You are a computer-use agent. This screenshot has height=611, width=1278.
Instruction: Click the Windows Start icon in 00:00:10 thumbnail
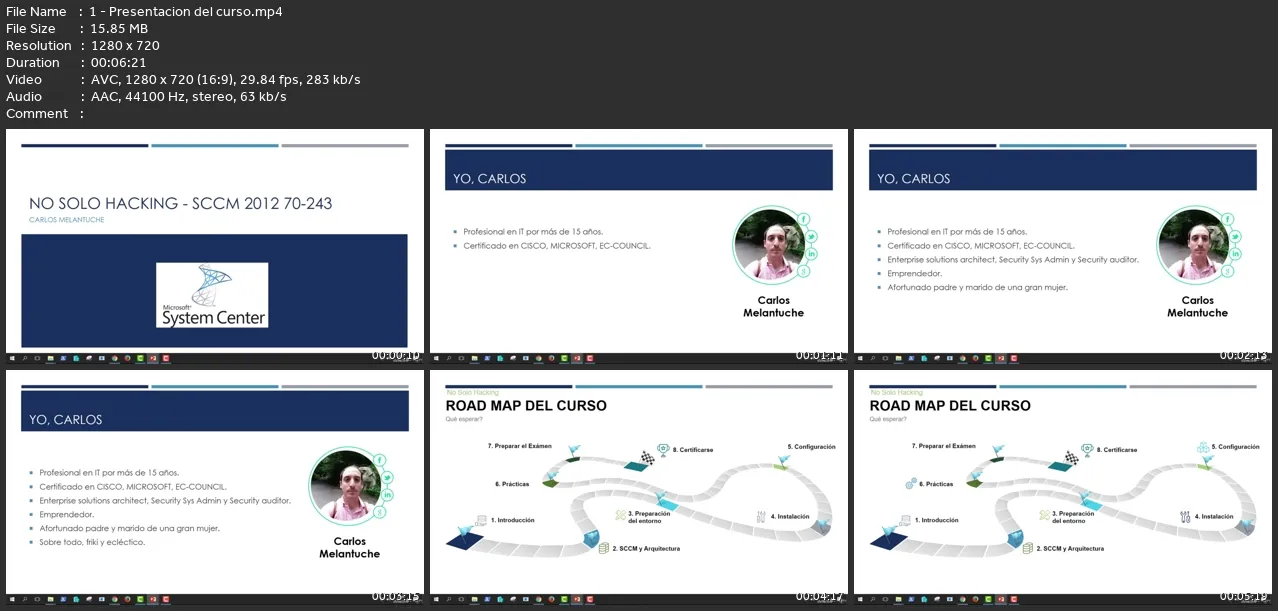pos(12,357)
